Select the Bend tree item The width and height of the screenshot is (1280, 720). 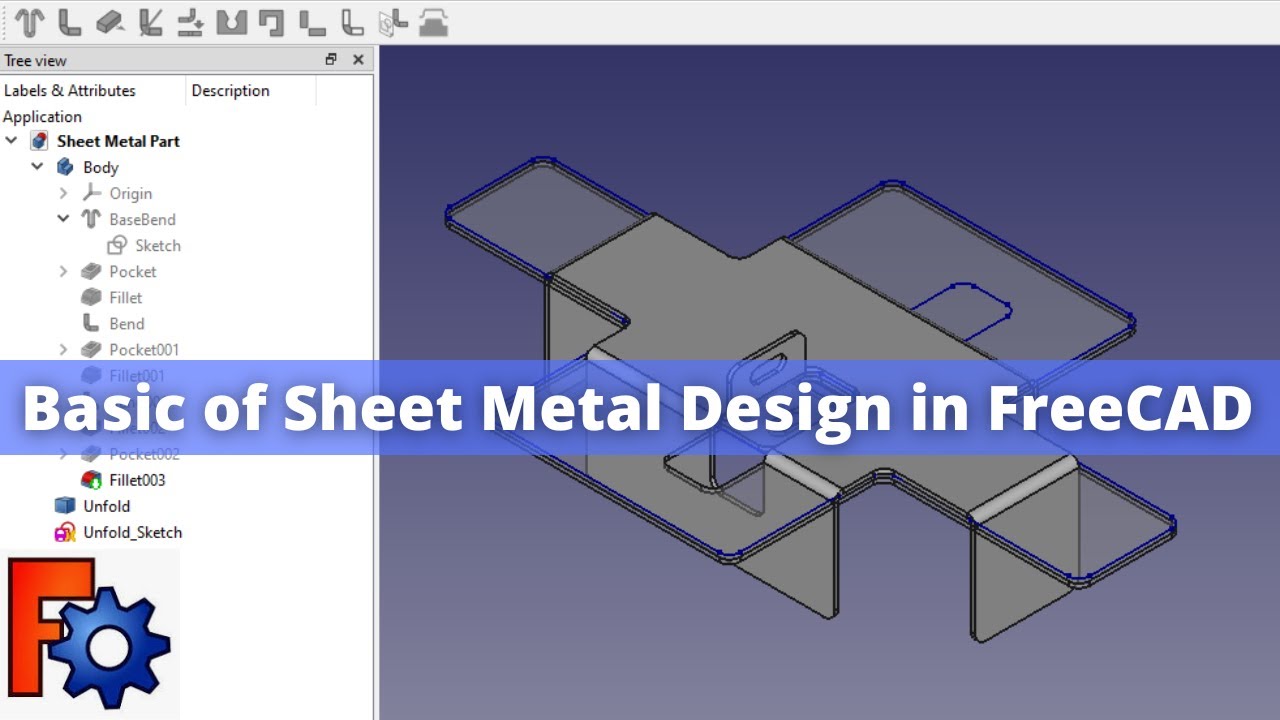tap(127, 323)
